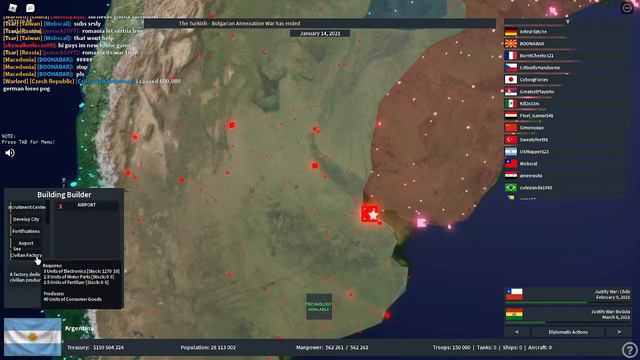Go to previous panel with left arrow
The height and width of the screenshot is (360, 640).
pyautogui.click(x=517, y=332)
